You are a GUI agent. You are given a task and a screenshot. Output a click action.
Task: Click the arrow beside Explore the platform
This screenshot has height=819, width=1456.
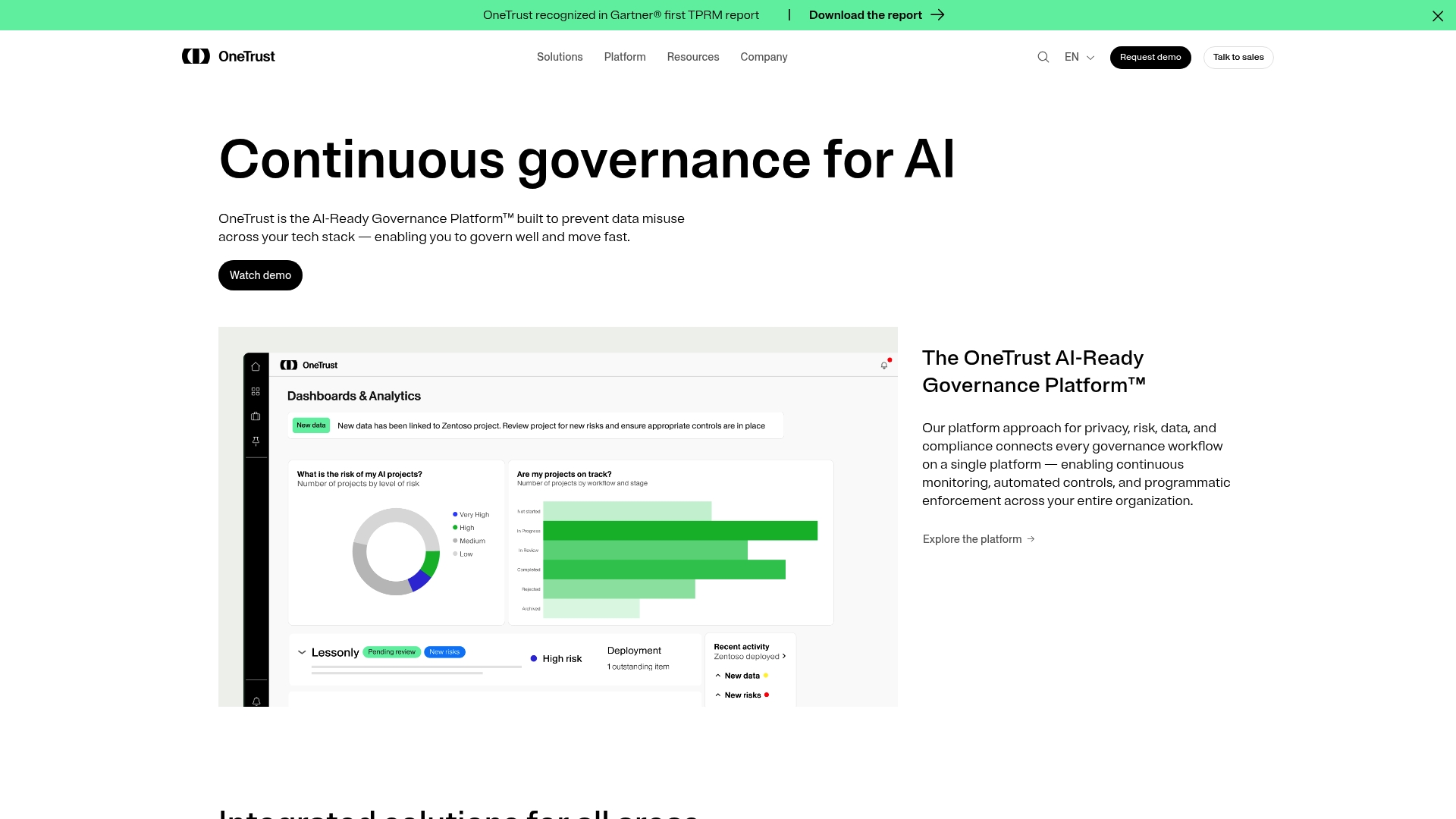(1031, 539)
